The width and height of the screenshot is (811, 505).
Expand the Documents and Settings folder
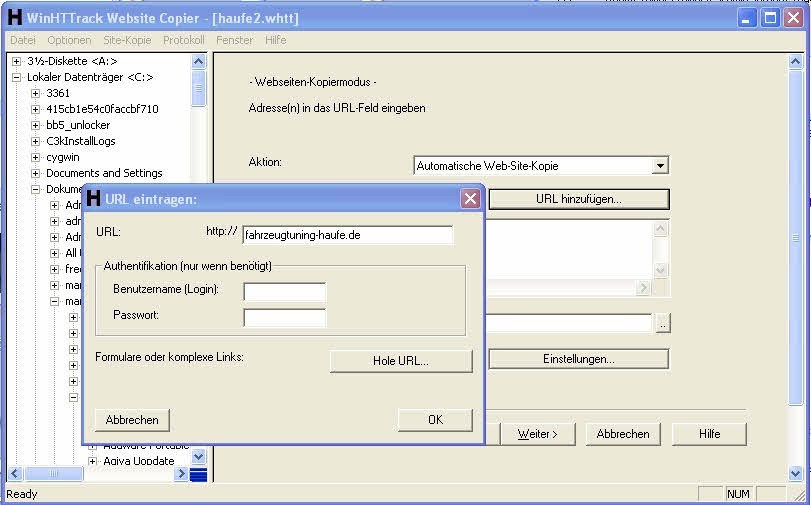pos(35,173)
